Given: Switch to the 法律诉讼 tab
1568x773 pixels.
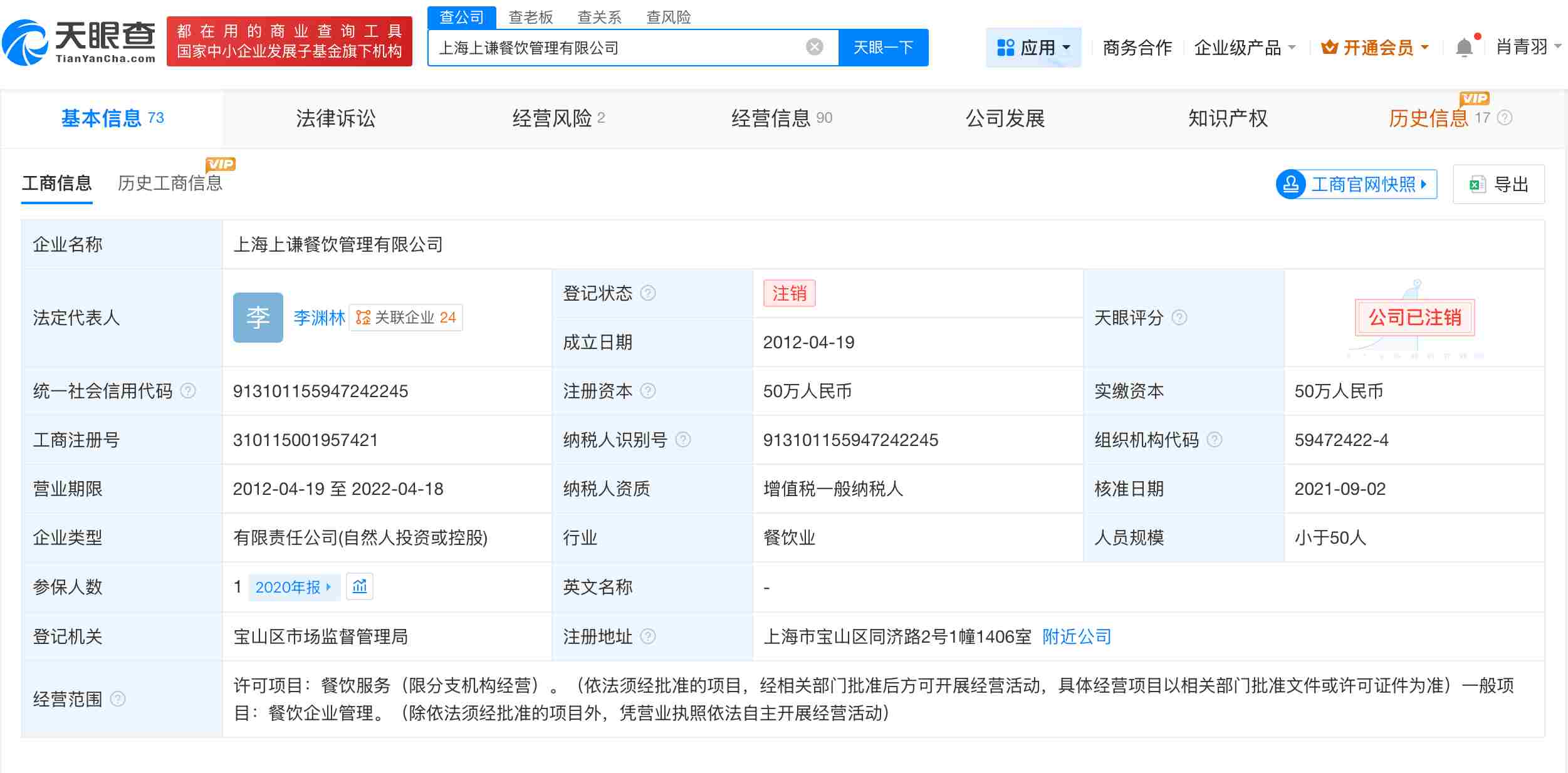Looking at the screenshot, I should tap(335, 118).
